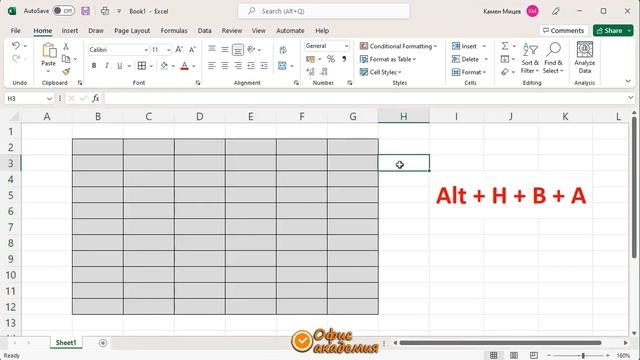Image resolution: width=640 pixels, height=360 pixels.
Task: Expand the Paste options arrow
Action: (48, 71)
